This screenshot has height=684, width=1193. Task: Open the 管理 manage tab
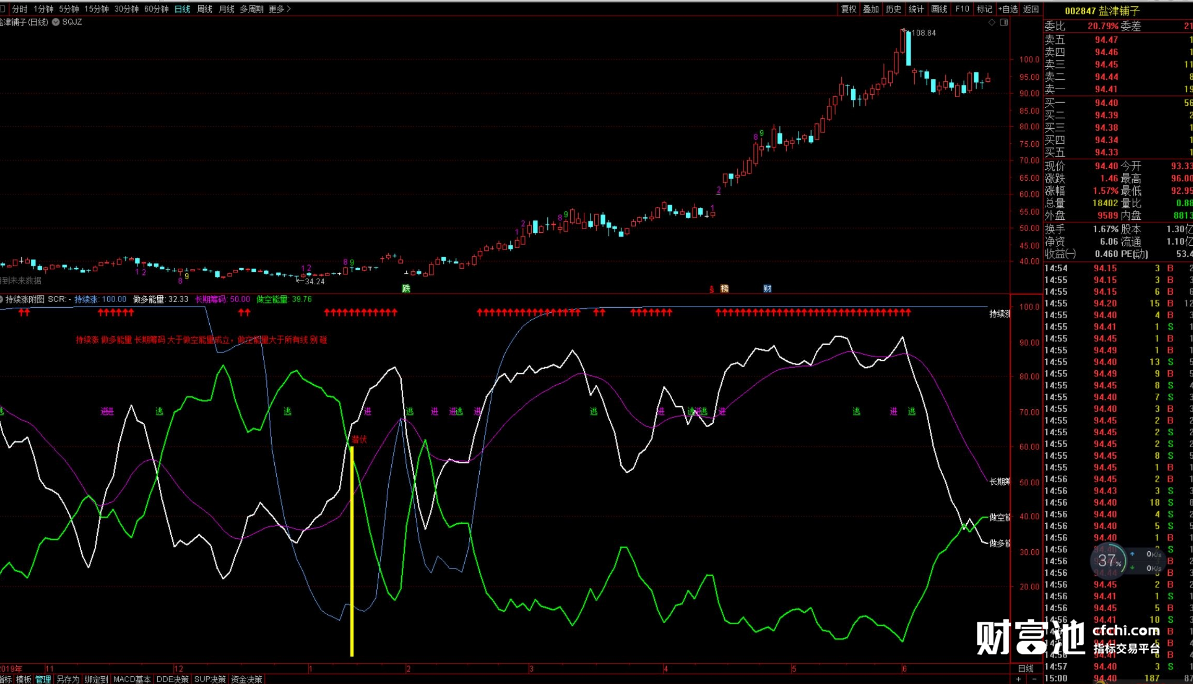tap(43, 679)
